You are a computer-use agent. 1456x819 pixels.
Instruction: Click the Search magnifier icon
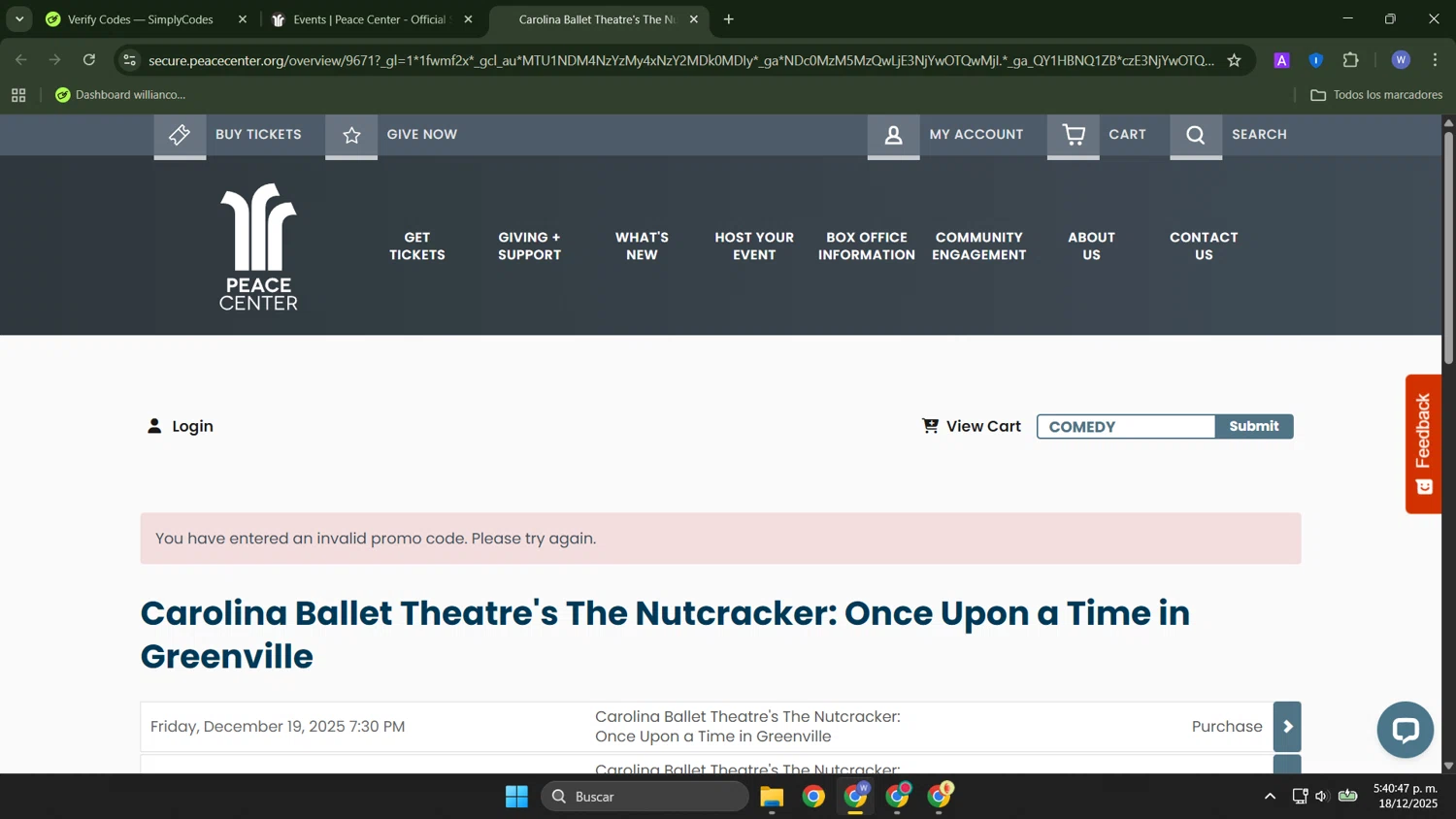click(x=1196, y=135)
